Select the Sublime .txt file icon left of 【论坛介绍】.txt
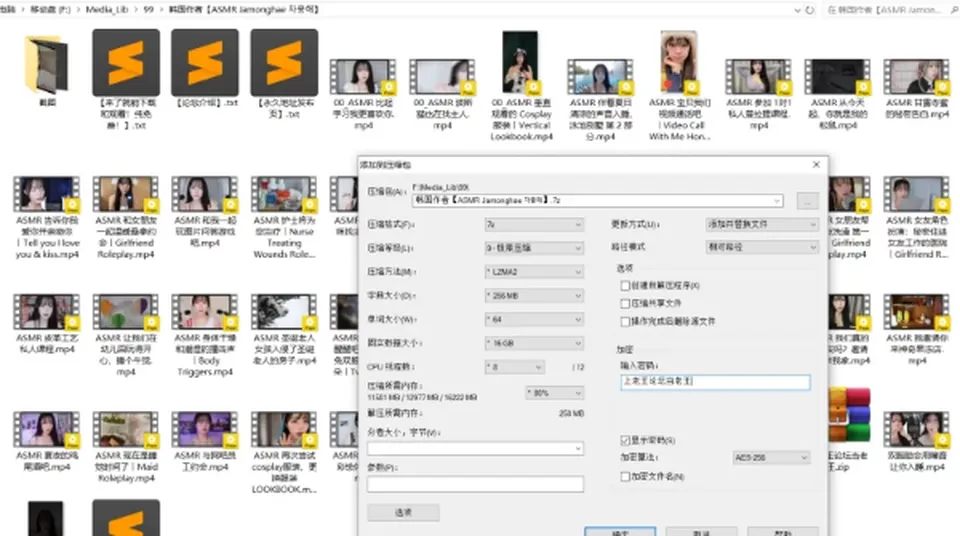This screenshot has height=536, width=960. point(126,62)
